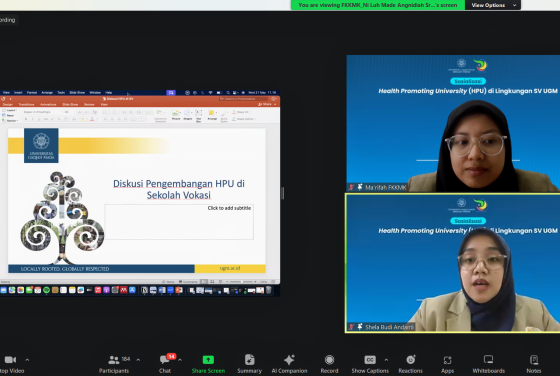Image resolution: width=560 pixels, height=376 pixels.
Task: Click the Notes button in PowerPoint status bar
Action: (x=168, y=282)
